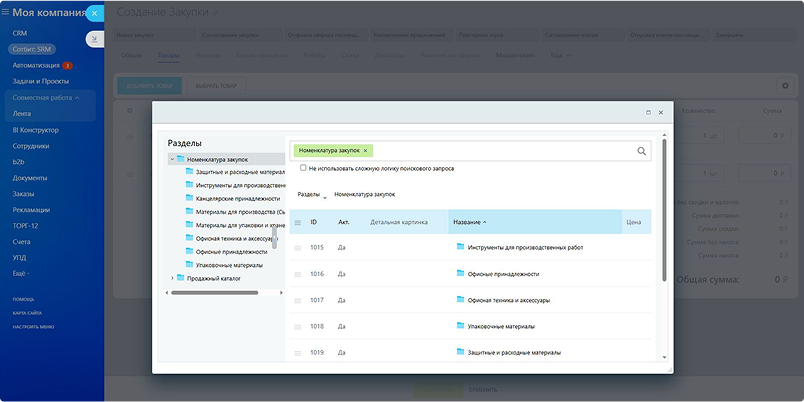This screenshot has height=402, width=804.
Task: Click the blue round close button on sidebar
Action: (94, 13)
